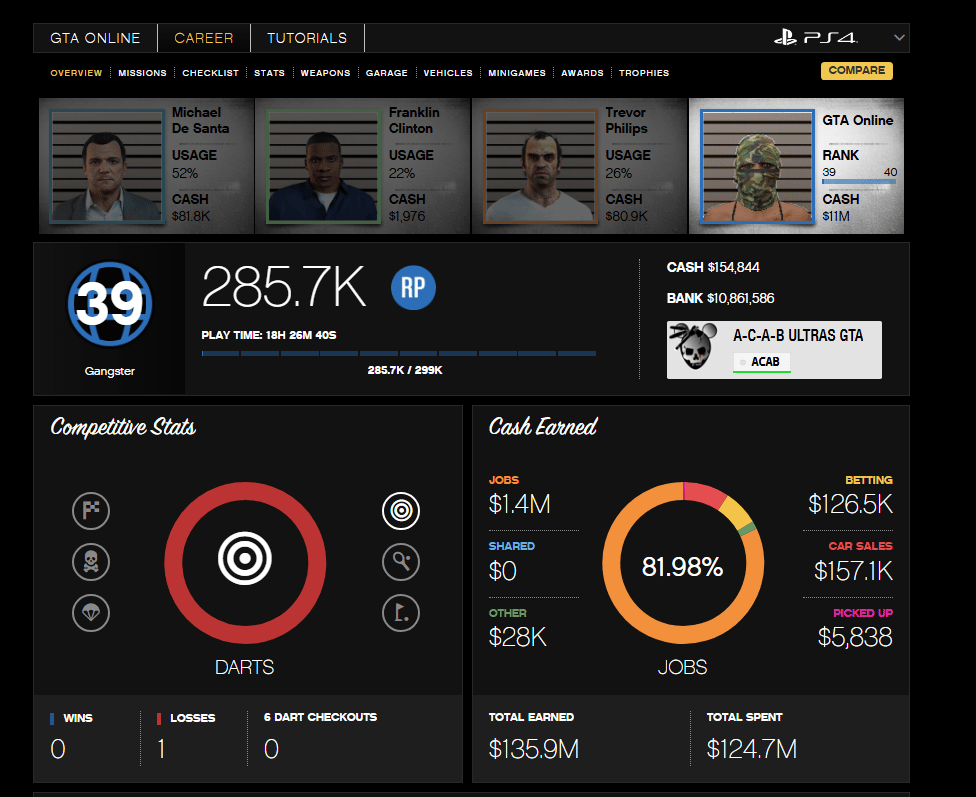Screen dimensions: 976x797
Task: Select Trevor Philips' mugshot
Action: [x=540, y=166]
